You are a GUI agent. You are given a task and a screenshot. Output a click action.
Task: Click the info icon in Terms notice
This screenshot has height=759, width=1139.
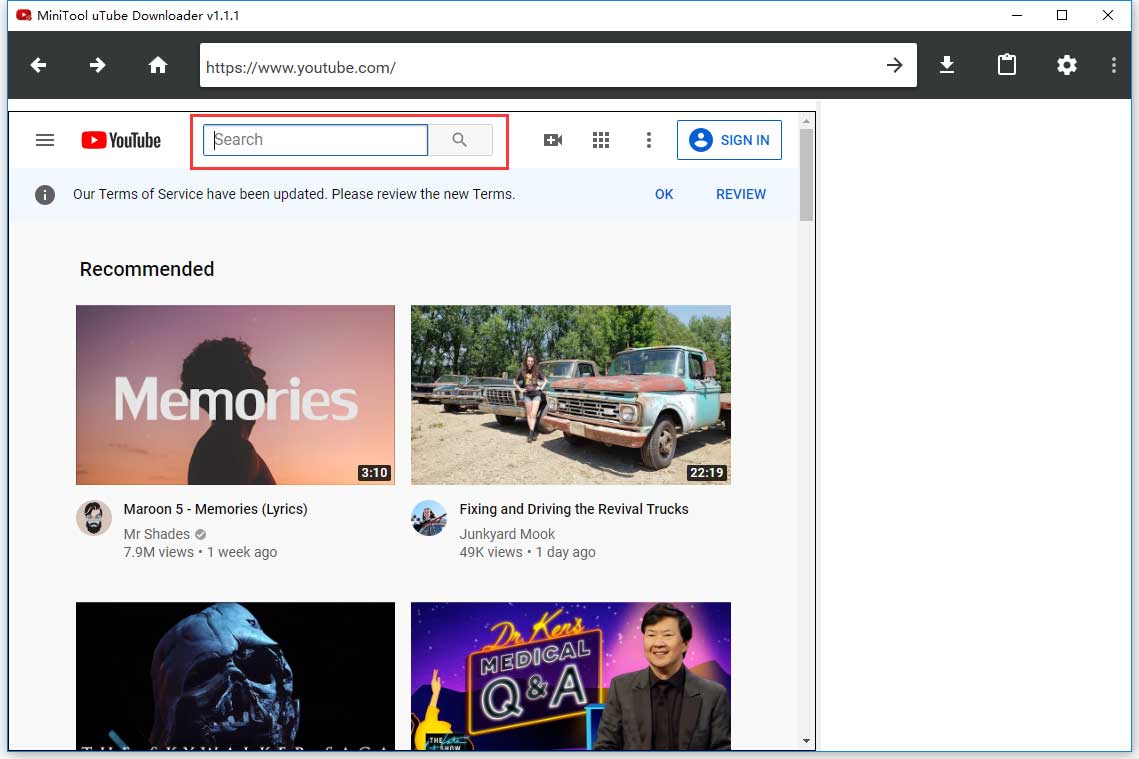45,195
